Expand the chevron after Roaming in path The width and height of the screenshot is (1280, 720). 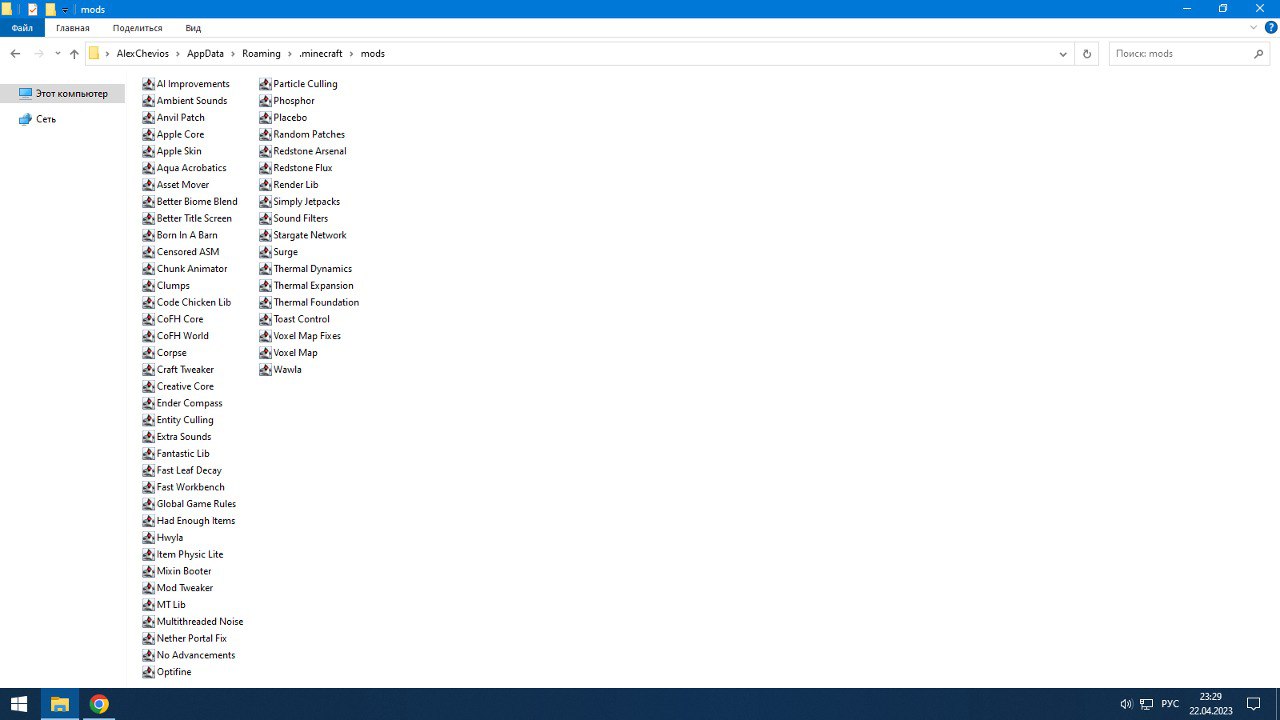[291, 54]
